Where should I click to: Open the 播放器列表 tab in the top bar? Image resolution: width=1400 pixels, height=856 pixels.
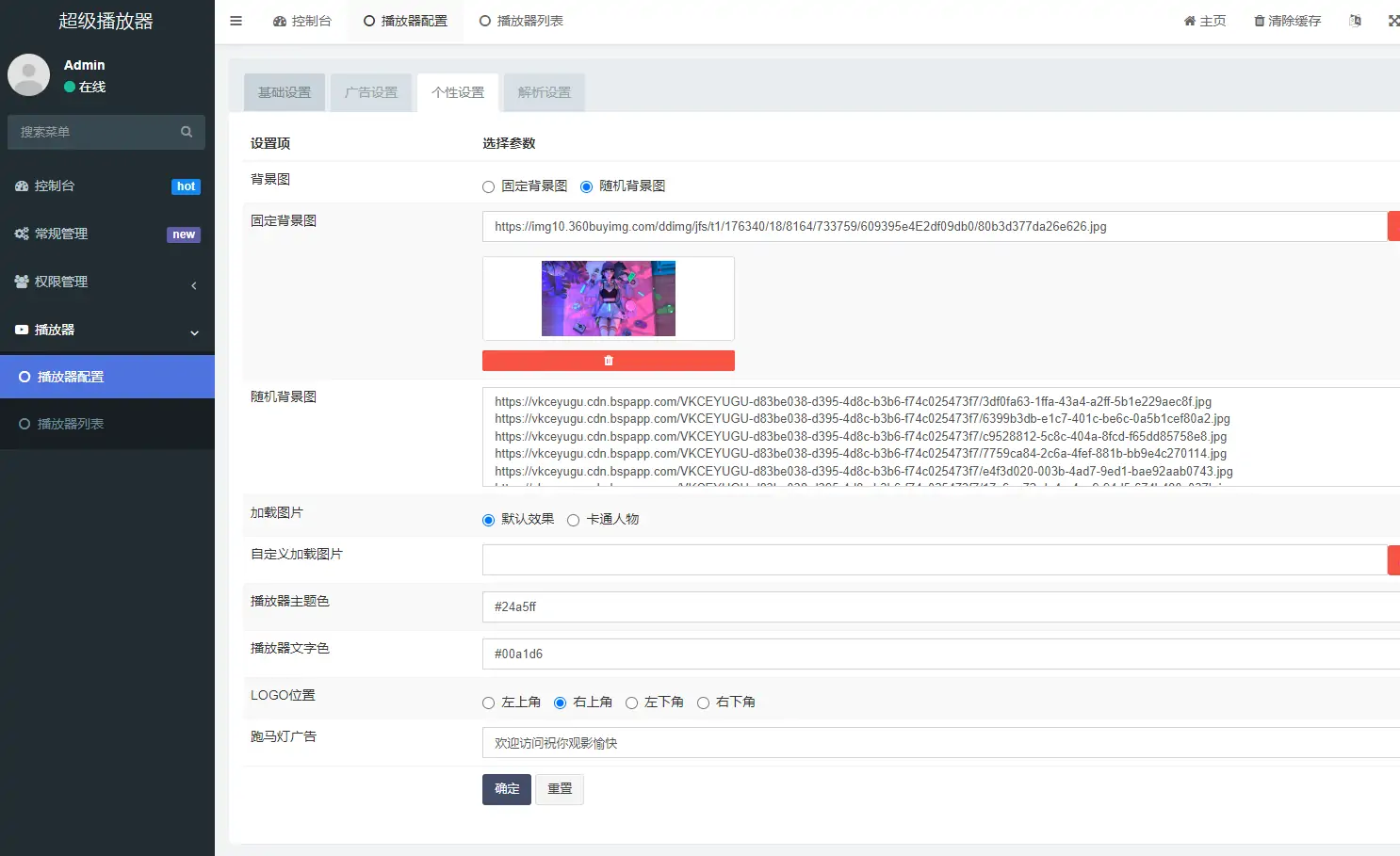tap(521, 20)
